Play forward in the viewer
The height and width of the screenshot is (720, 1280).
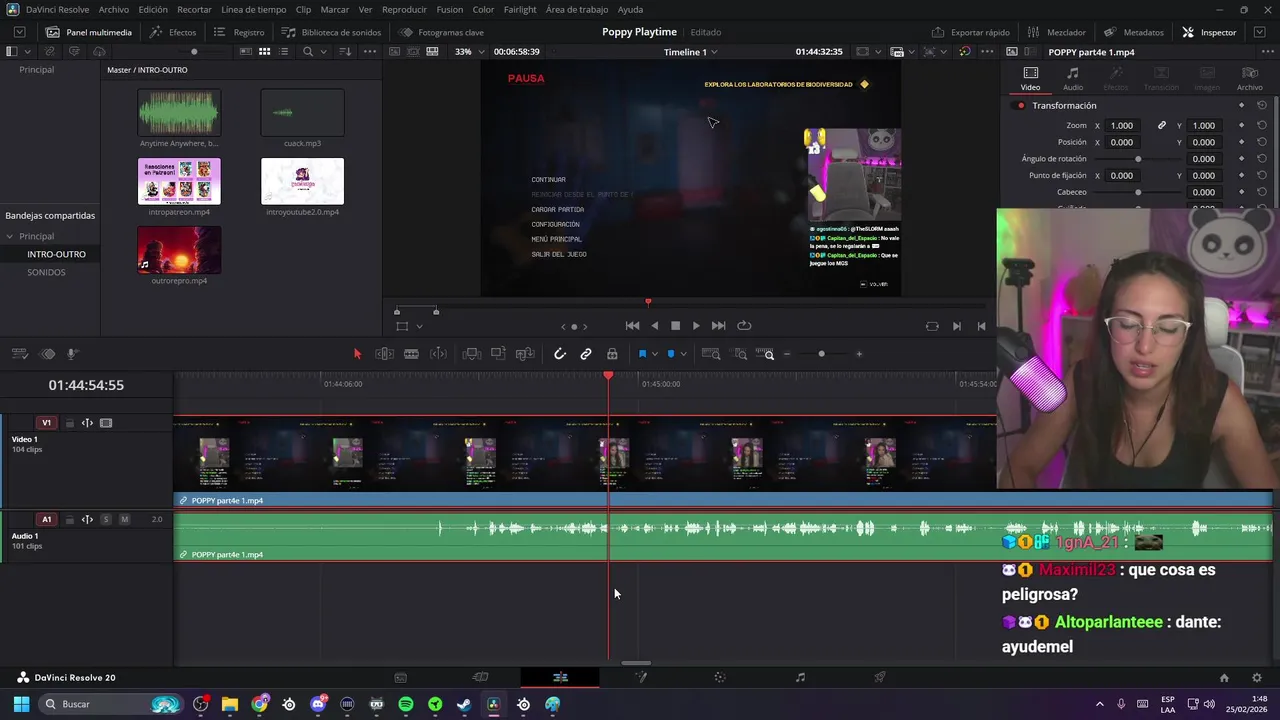(696, 326)
